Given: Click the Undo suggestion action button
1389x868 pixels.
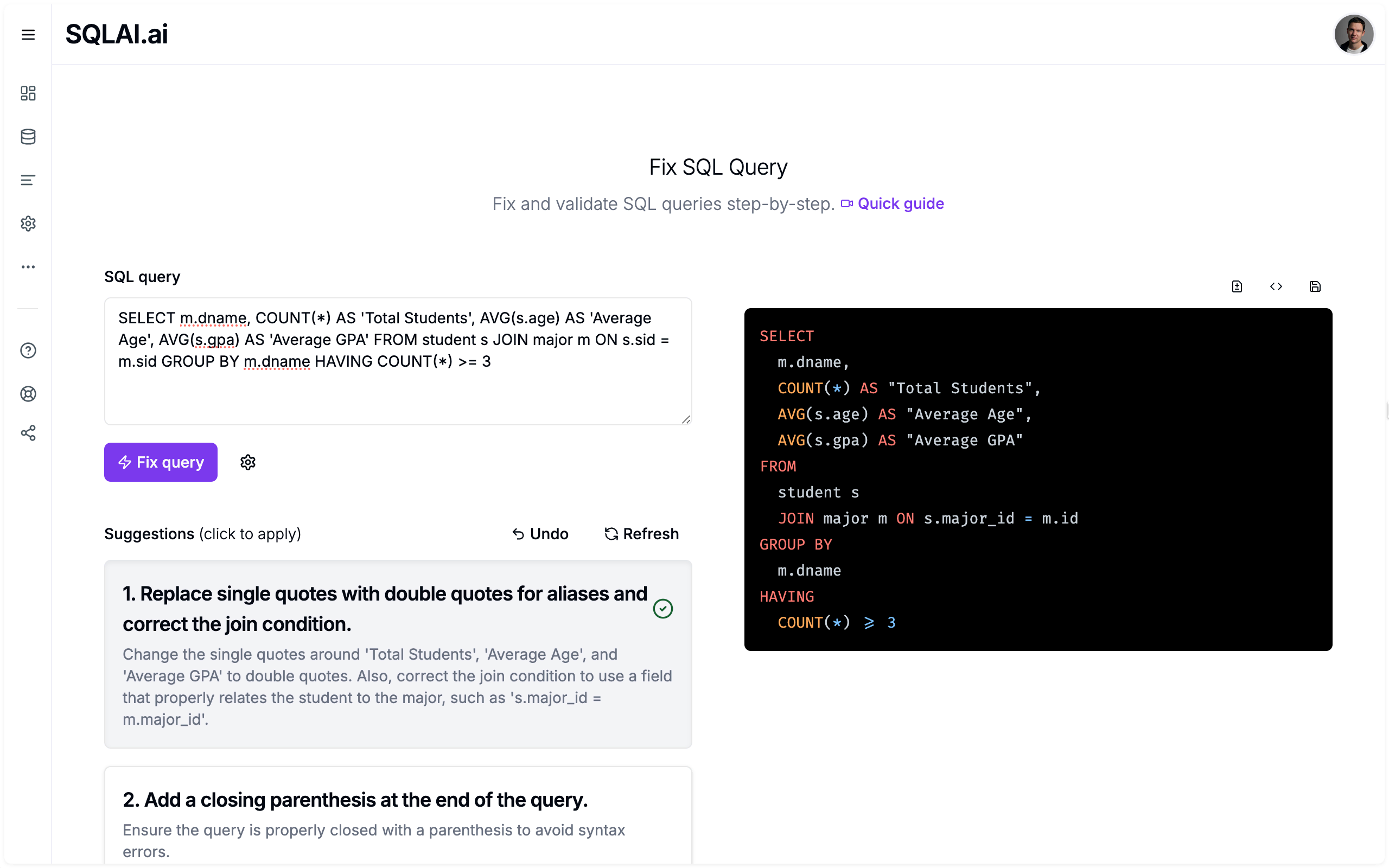Looking at the screenshot, I should pyautogui.click(x=539, y=534).
